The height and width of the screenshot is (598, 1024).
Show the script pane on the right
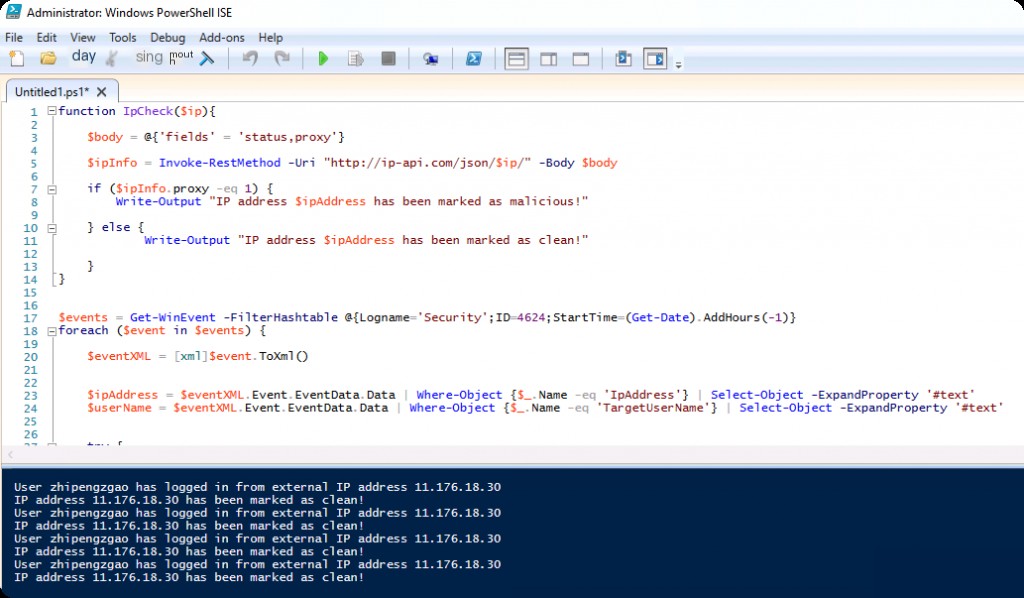click(x=549, y=59)
